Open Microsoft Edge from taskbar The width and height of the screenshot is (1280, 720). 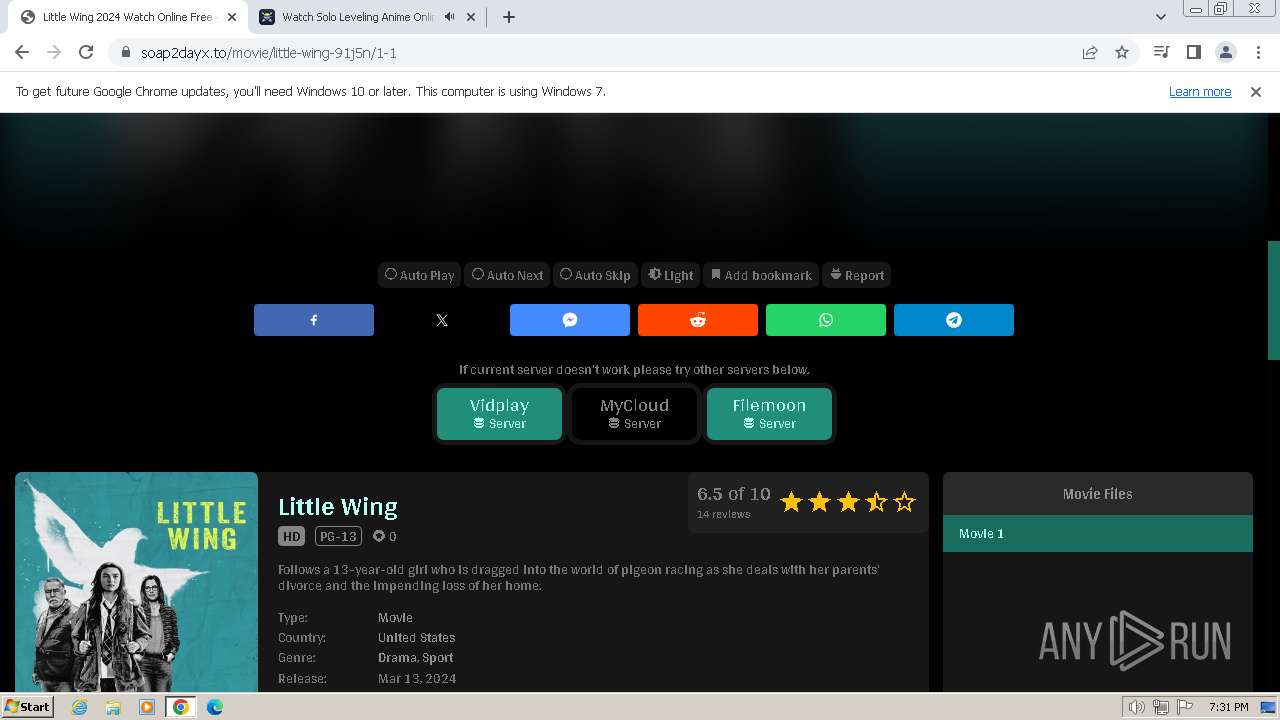(x=214, y=707)
